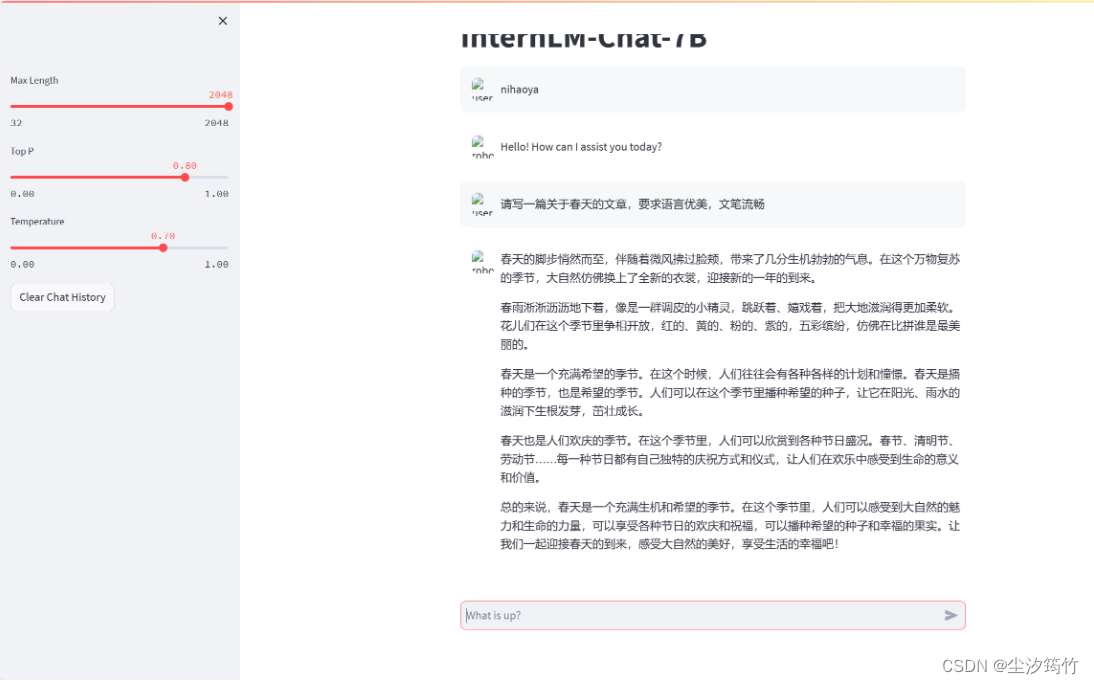1094x684 pixels.
Task: Click the Max Length label
Action: tap(34, 80)
